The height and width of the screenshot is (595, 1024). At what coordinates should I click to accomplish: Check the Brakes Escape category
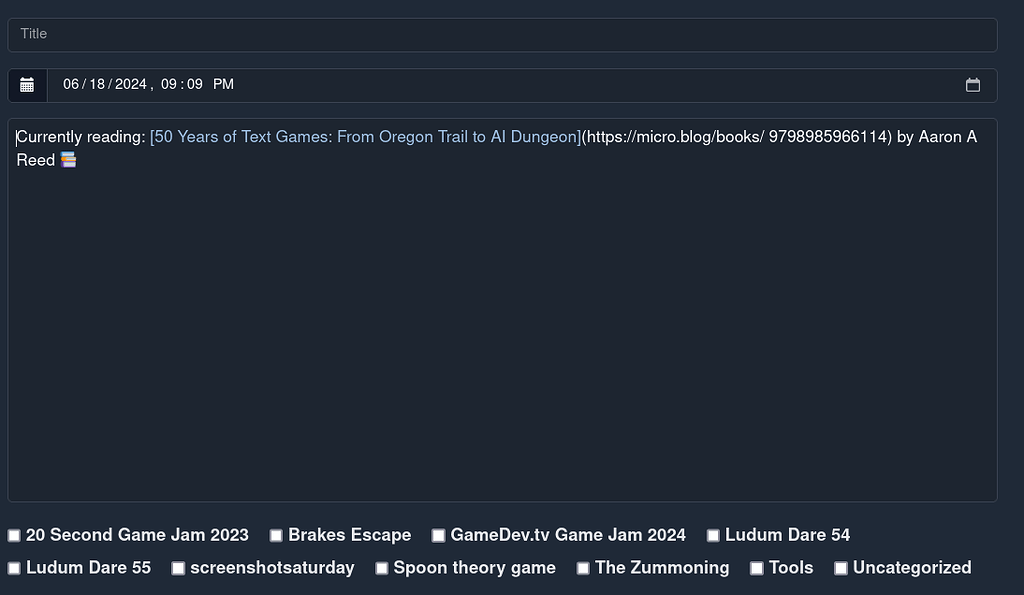tap(276, 536)
